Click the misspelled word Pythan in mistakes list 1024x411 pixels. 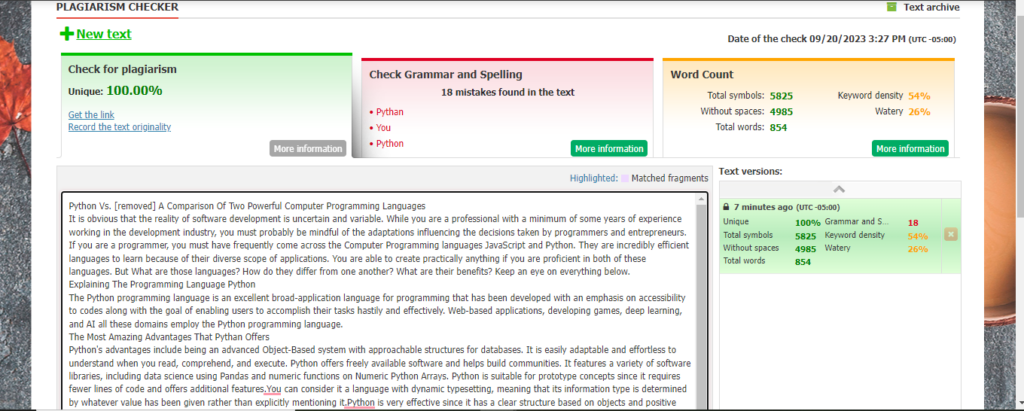[x=390, y=112]
